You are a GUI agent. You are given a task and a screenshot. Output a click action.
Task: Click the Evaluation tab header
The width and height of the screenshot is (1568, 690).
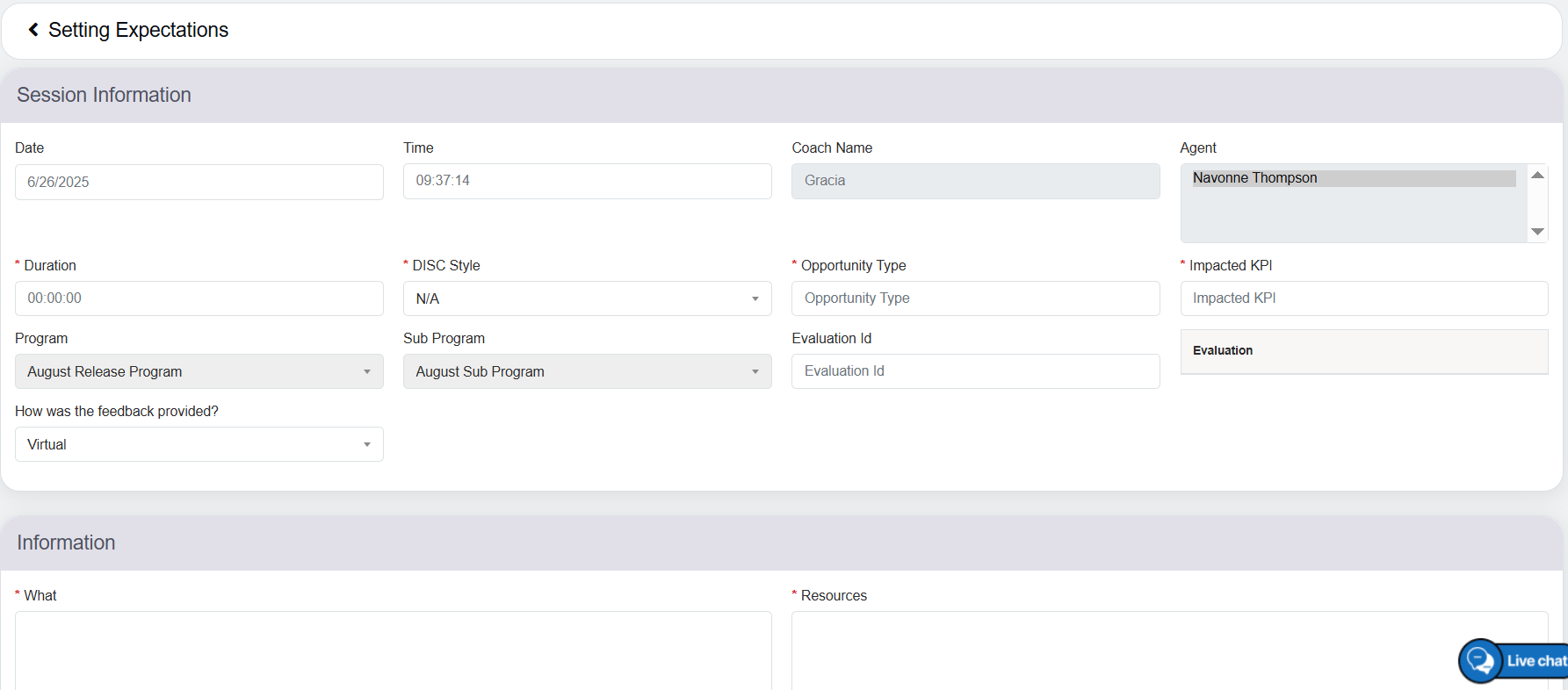(x=1223, y=351)
